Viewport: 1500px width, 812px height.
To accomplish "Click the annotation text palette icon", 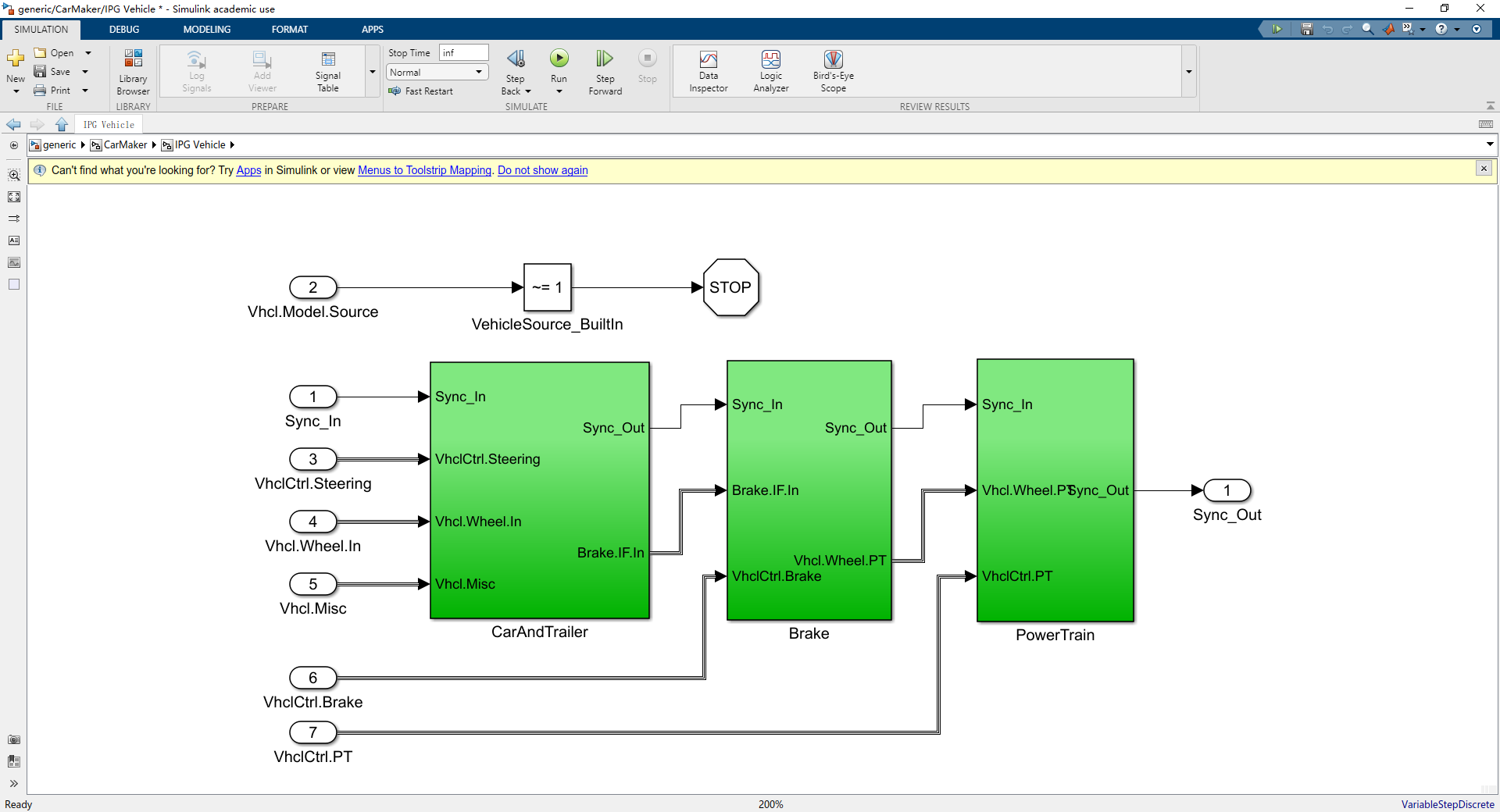I will (x=14, y=240).
